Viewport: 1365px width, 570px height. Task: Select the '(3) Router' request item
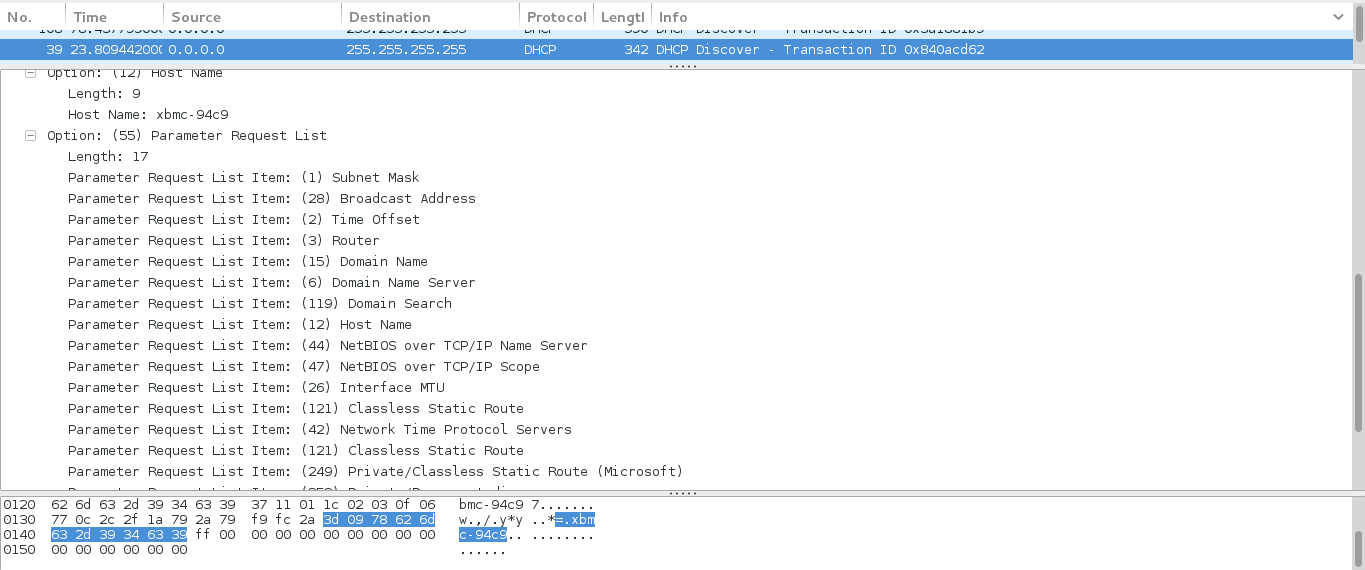(x=223, y=241)
